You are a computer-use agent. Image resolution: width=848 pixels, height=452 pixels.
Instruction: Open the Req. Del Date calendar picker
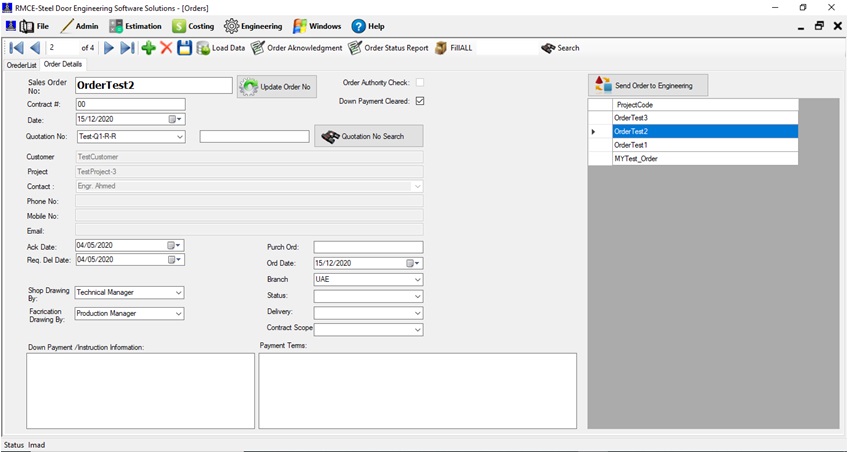[175, 260]
